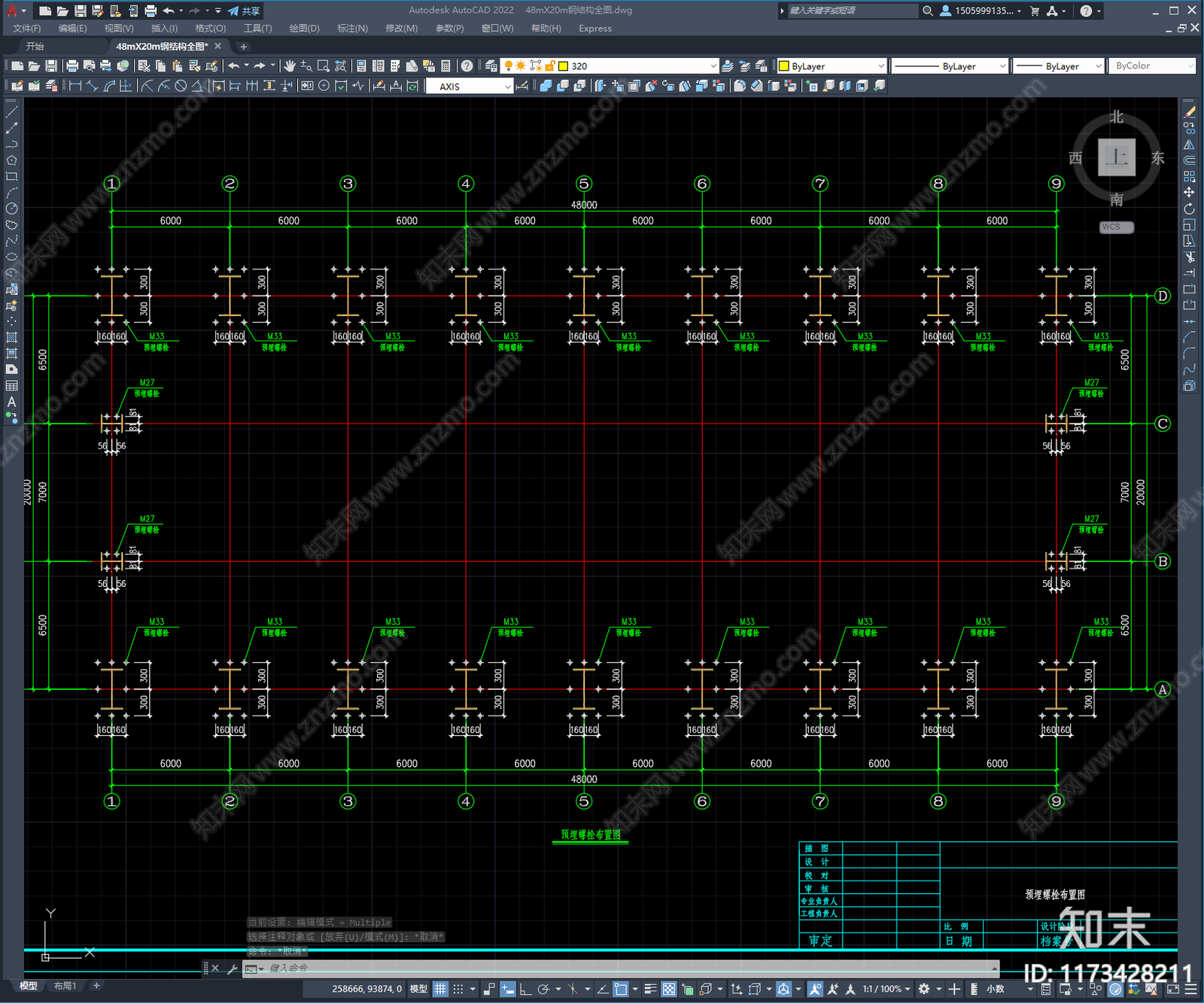
Task: Select the Aligned dimension tool
Action: click(x=92, y=86)
